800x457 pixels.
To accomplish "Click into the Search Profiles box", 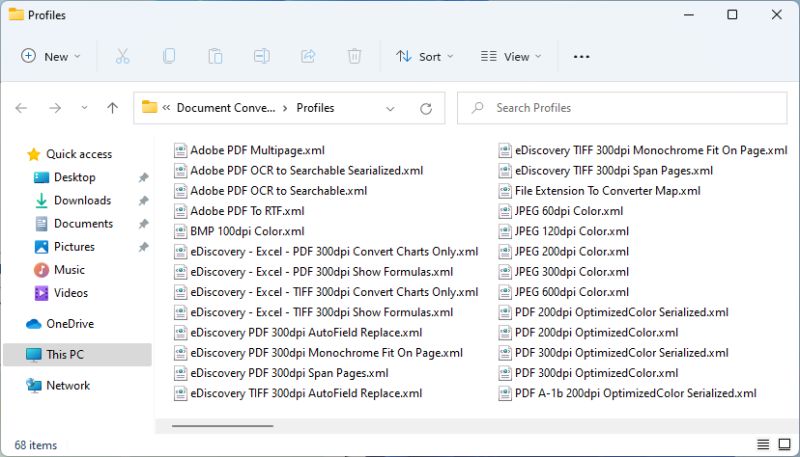I will pos(622,108).
